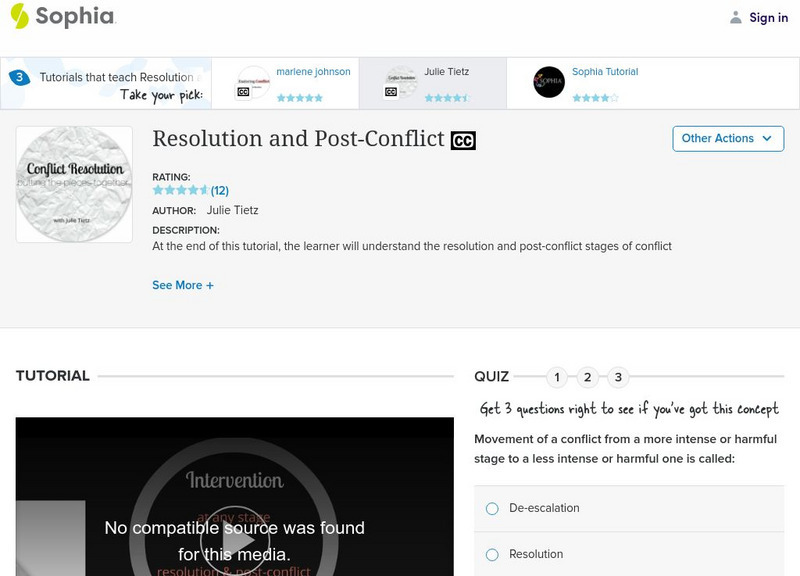Click the "Resolution and Post-Conflict" title

(x=298, y=139)
